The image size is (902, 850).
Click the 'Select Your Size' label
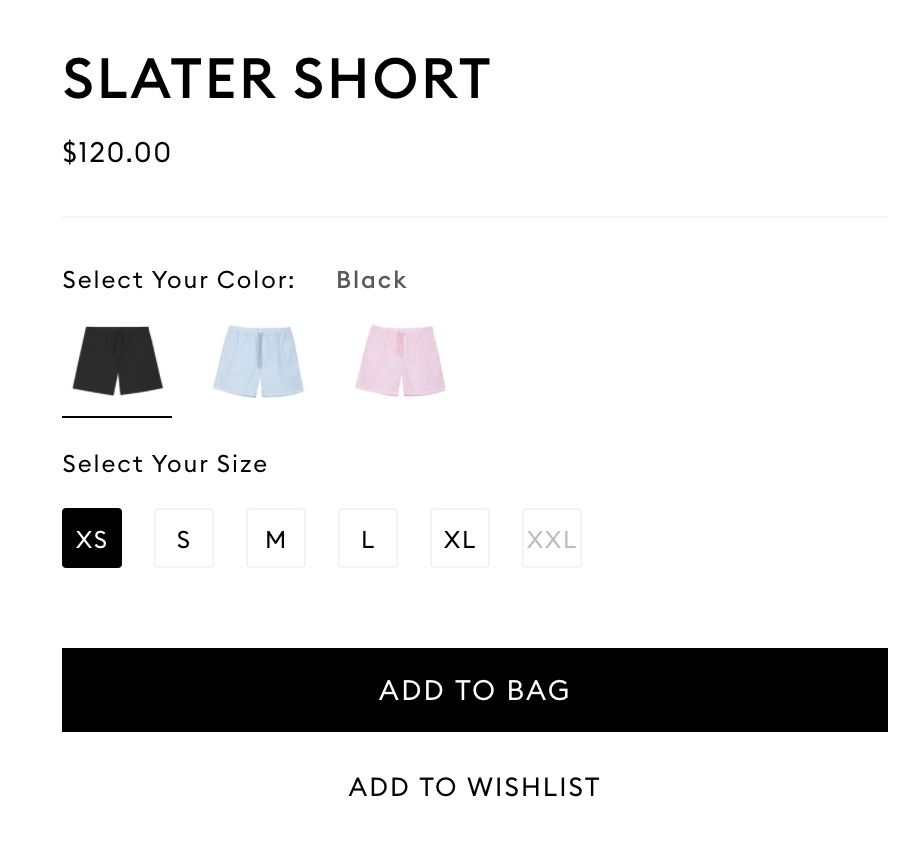pyautogui.click(x=165, y=464)
